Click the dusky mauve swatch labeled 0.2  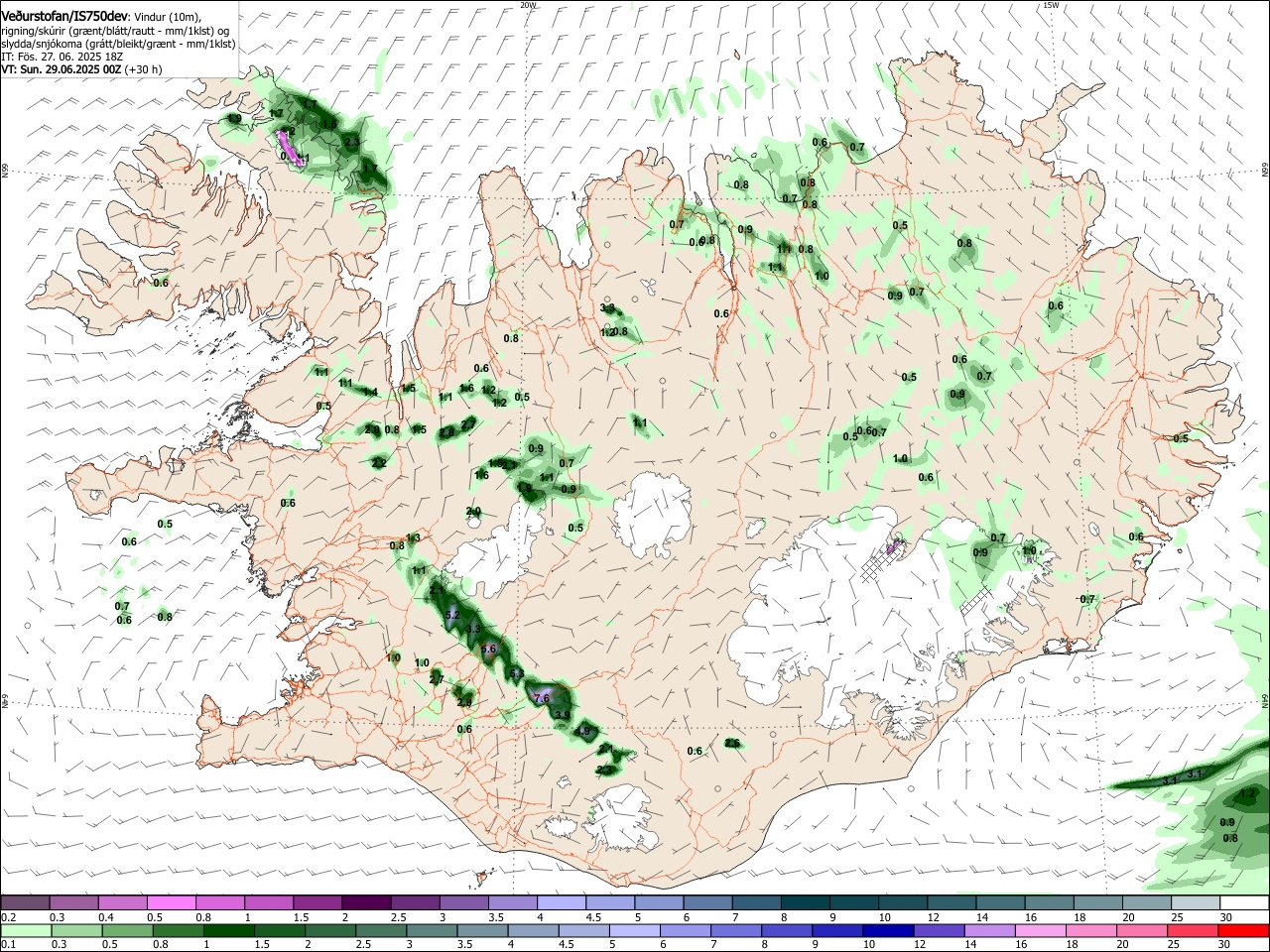coord(25,902)
